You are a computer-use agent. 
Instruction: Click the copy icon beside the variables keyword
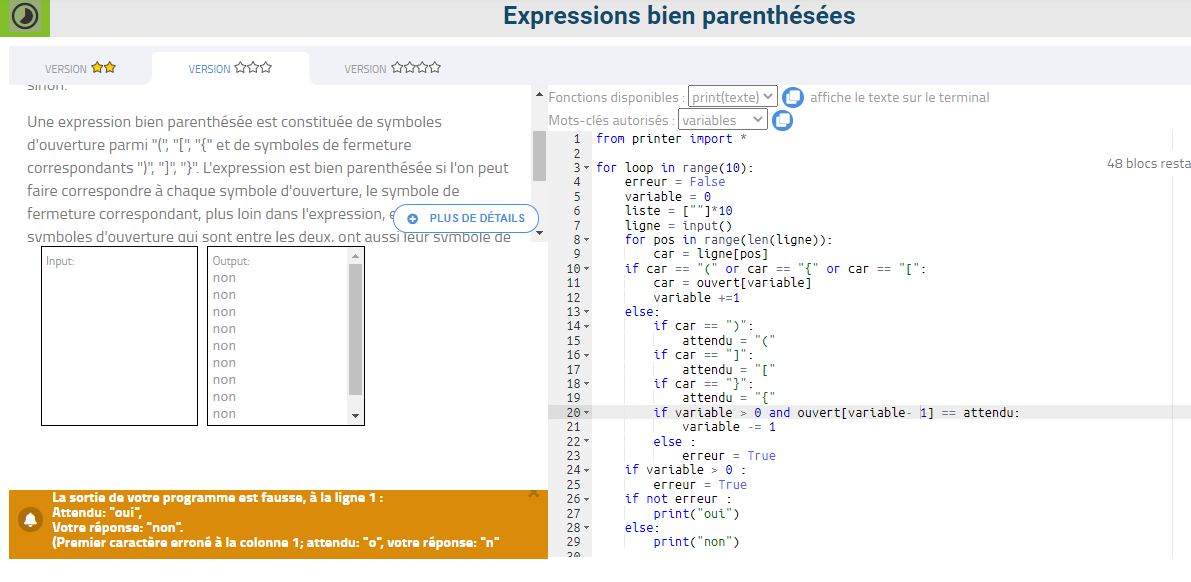[783, 120]
